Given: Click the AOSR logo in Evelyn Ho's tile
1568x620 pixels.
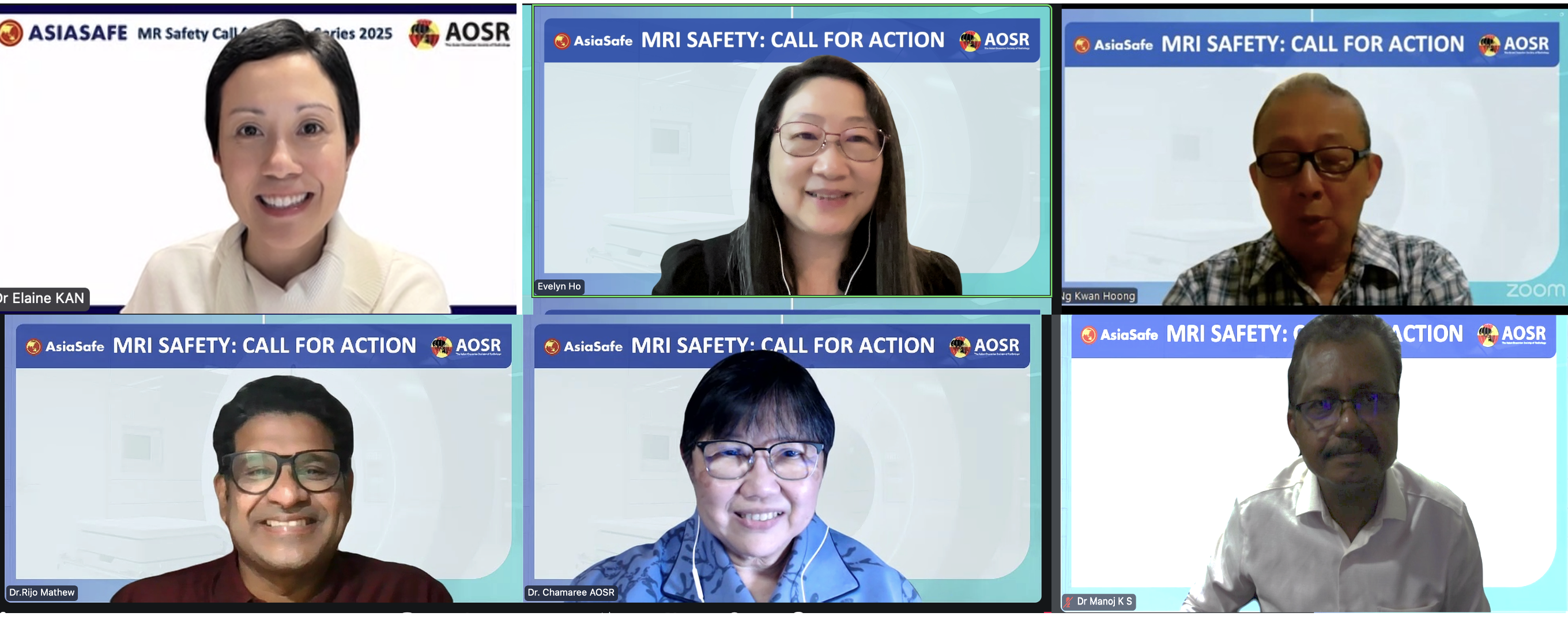Looking at the screenshot, I should coord(994,41).
